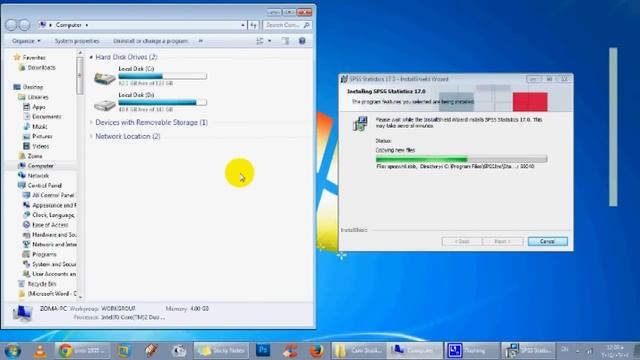640x360 pixels.
Task: Toggle the preview pane button
Action: pyautogui.click(x=285, y=41)
